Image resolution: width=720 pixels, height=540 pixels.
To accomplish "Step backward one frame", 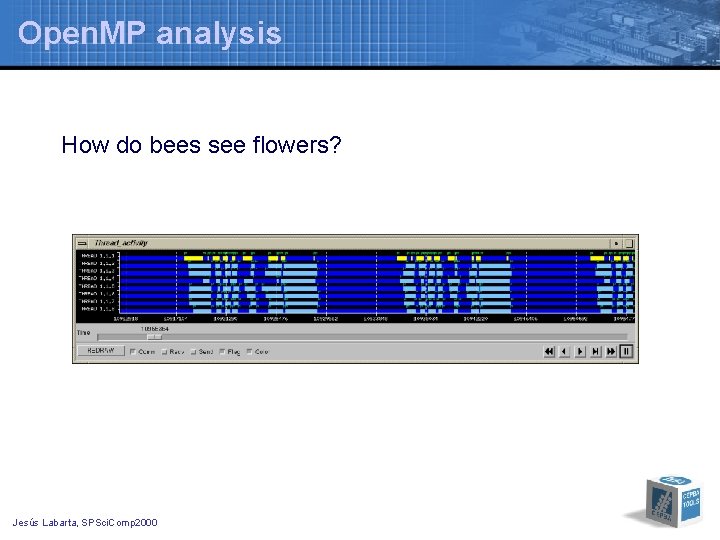I will (x=564, y=352).
